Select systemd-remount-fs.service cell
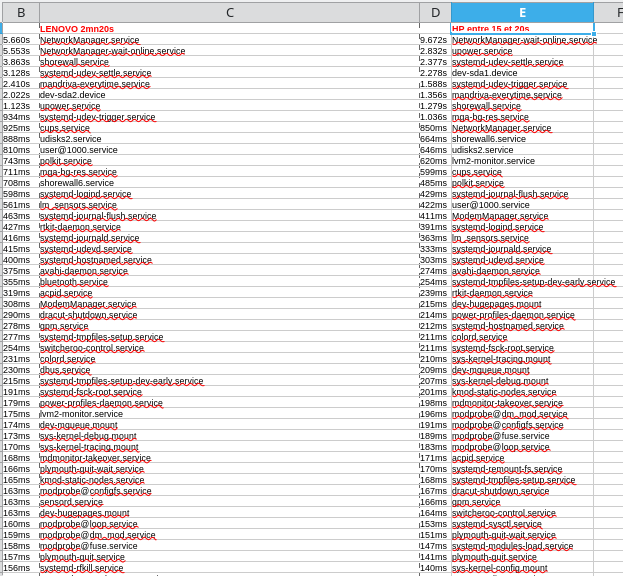This screenshot has height=576, width=623. coord(522,469)
